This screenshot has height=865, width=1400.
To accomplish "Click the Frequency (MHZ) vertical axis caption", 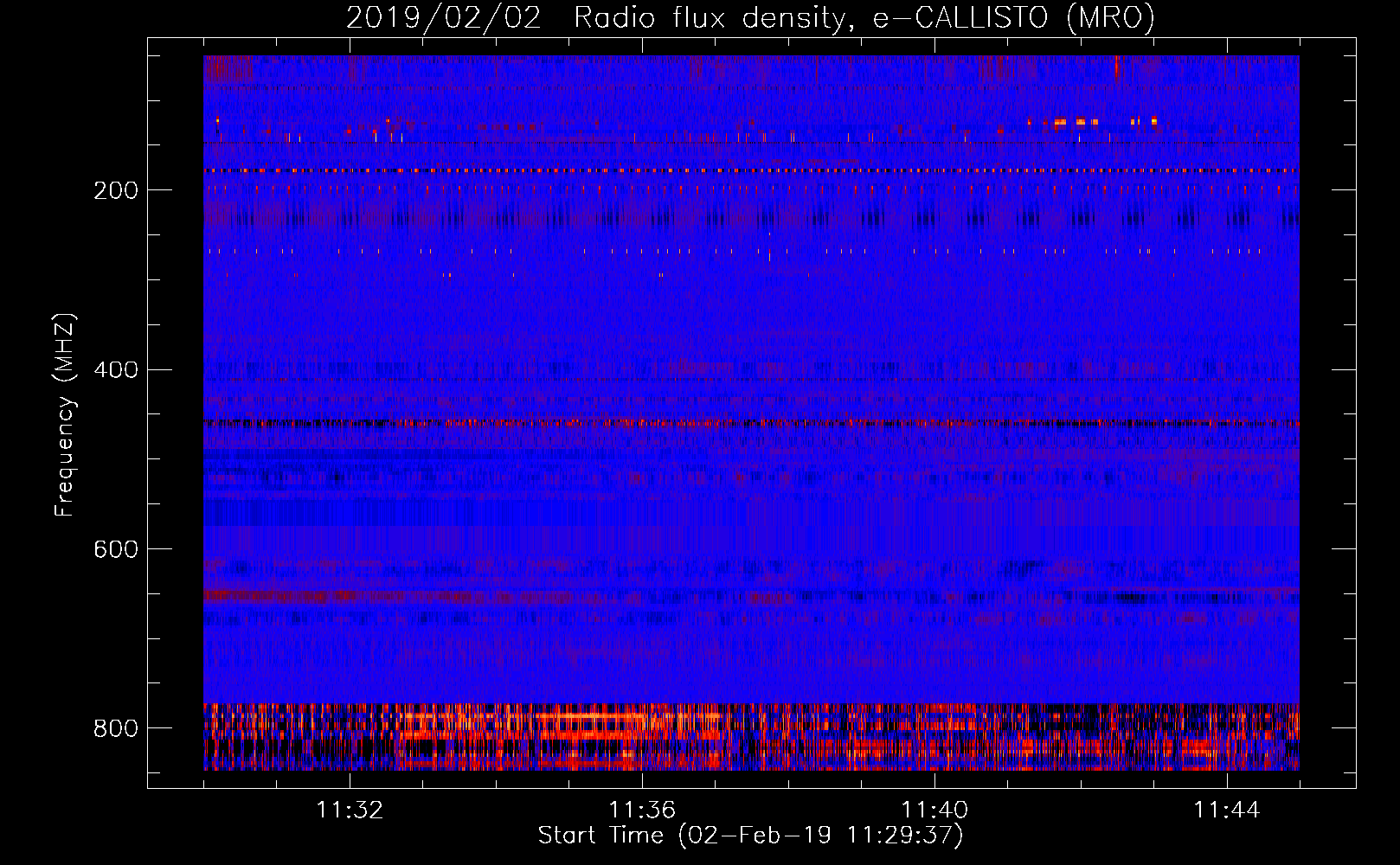I will (65, 414).
